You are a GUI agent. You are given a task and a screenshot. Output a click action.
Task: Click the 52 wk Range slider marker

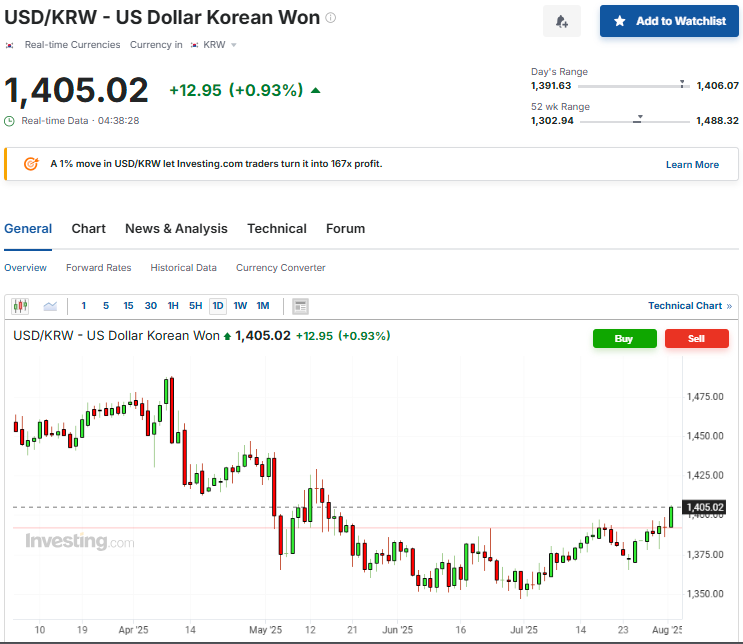tap(638, 119)
